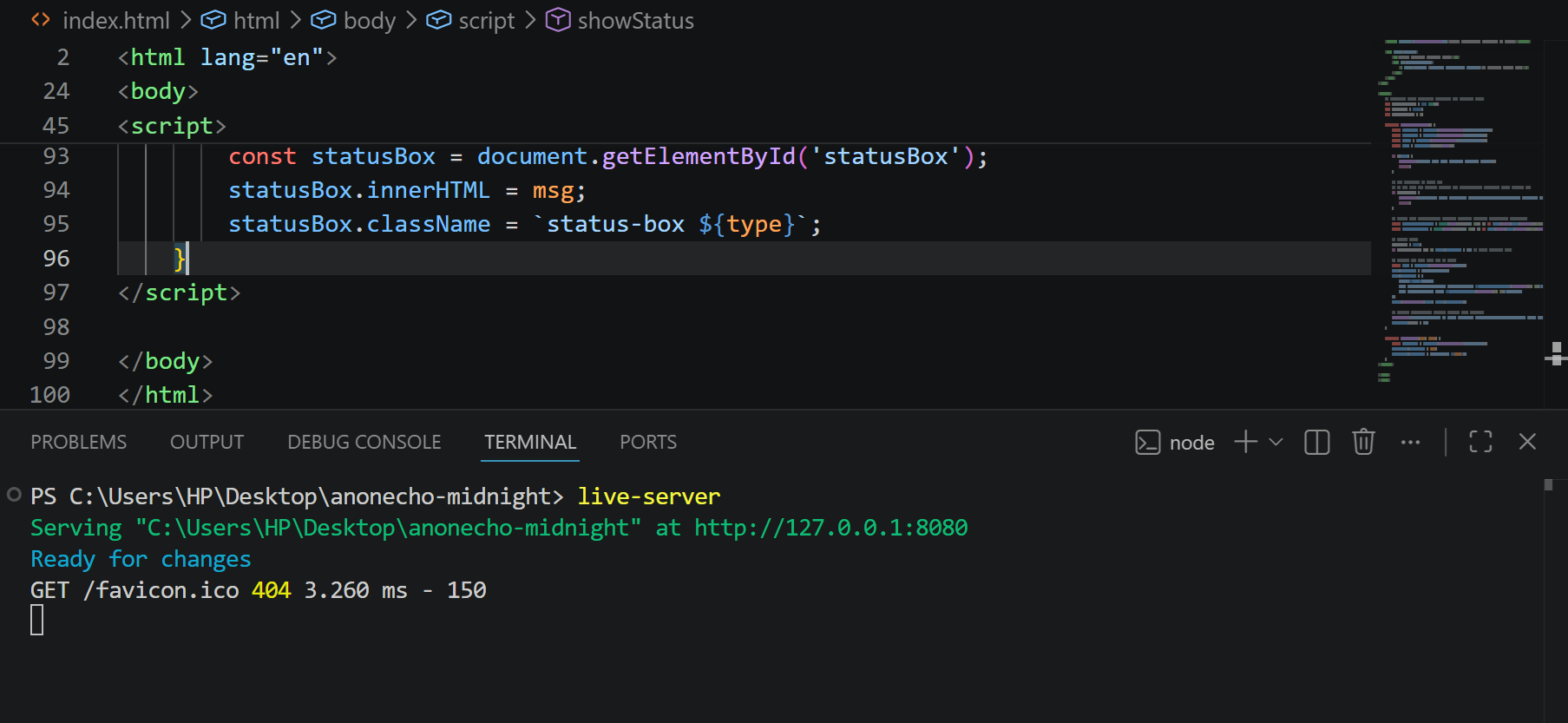Select the TERMINAL tab

pyautogui.click(x=530, y=442)
